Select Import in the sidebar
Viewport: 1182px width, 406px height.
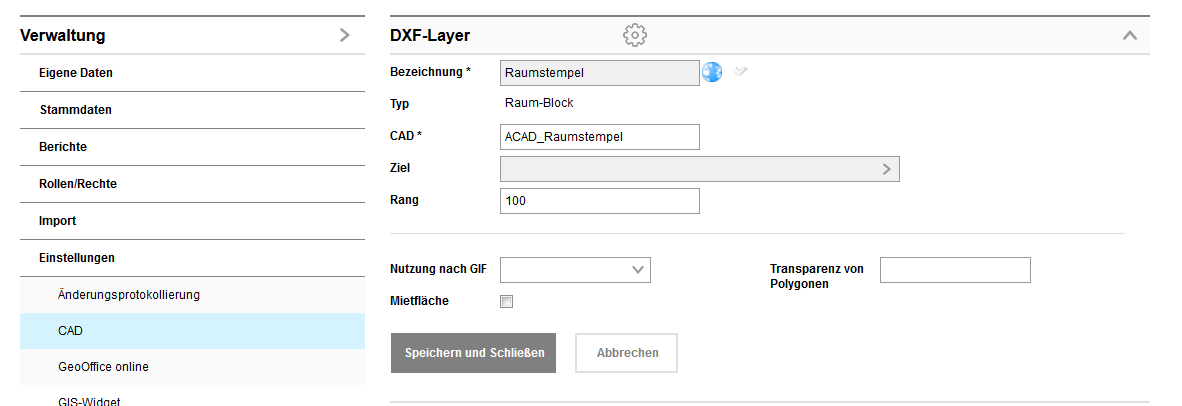[x=58, y=221]
